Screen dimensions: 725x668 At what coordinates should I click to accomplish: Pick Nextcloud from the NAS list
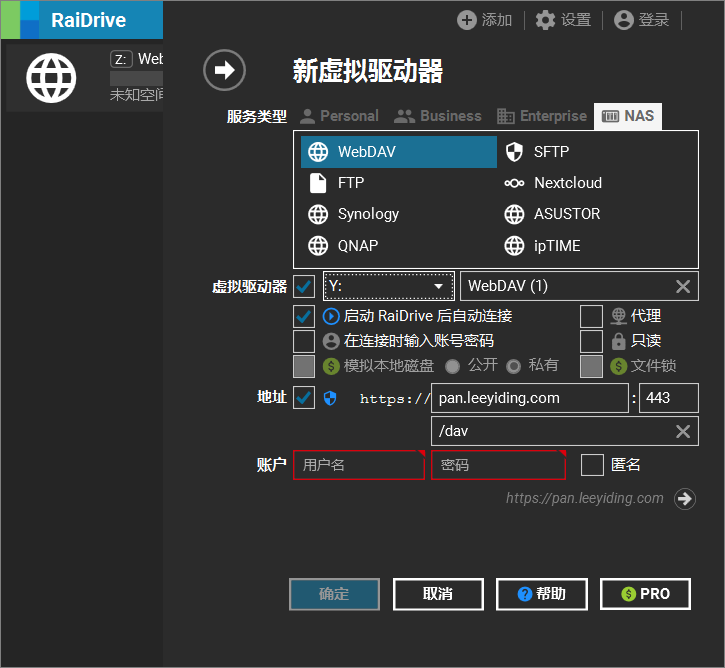[567, 183]
